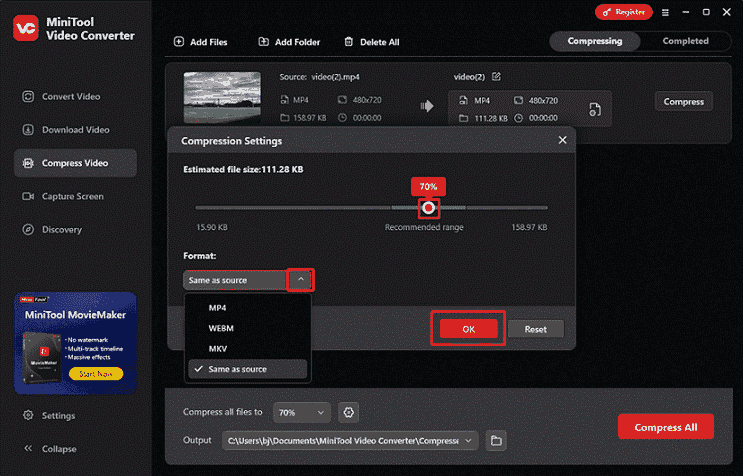The width and height of the screenshot is (743, 476).
Task: Click the Estimated file size 111.28 KB text
Action: pos(243,169)
